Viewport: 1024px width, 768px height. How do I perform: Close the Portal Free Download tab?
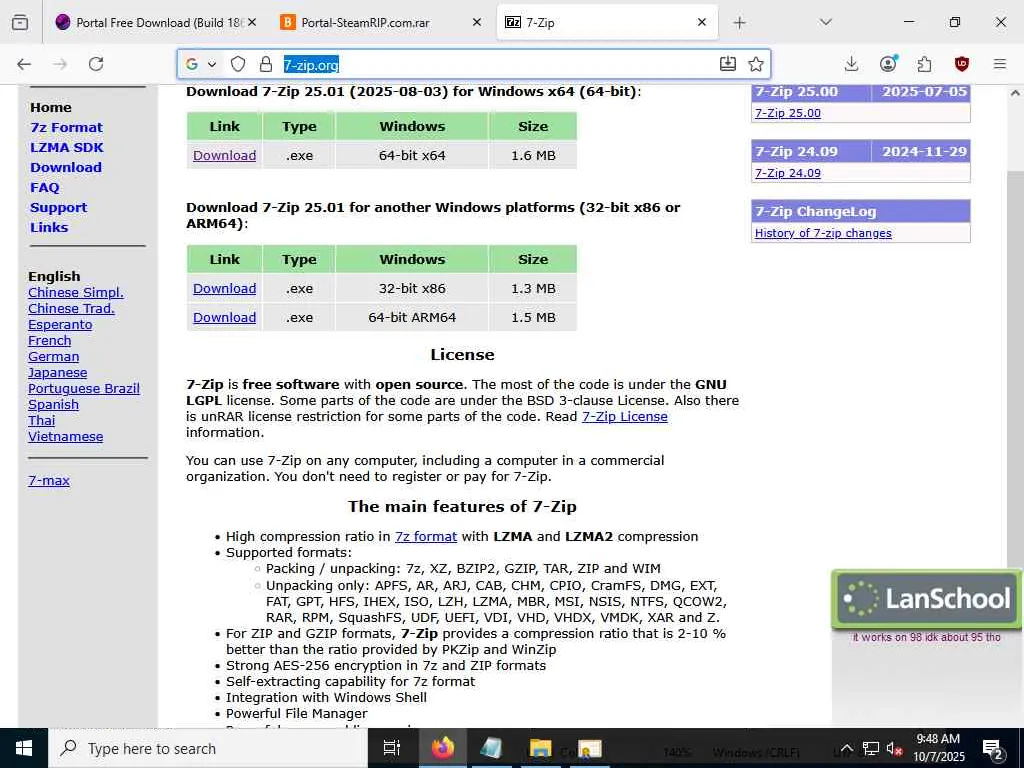(252, 22)
